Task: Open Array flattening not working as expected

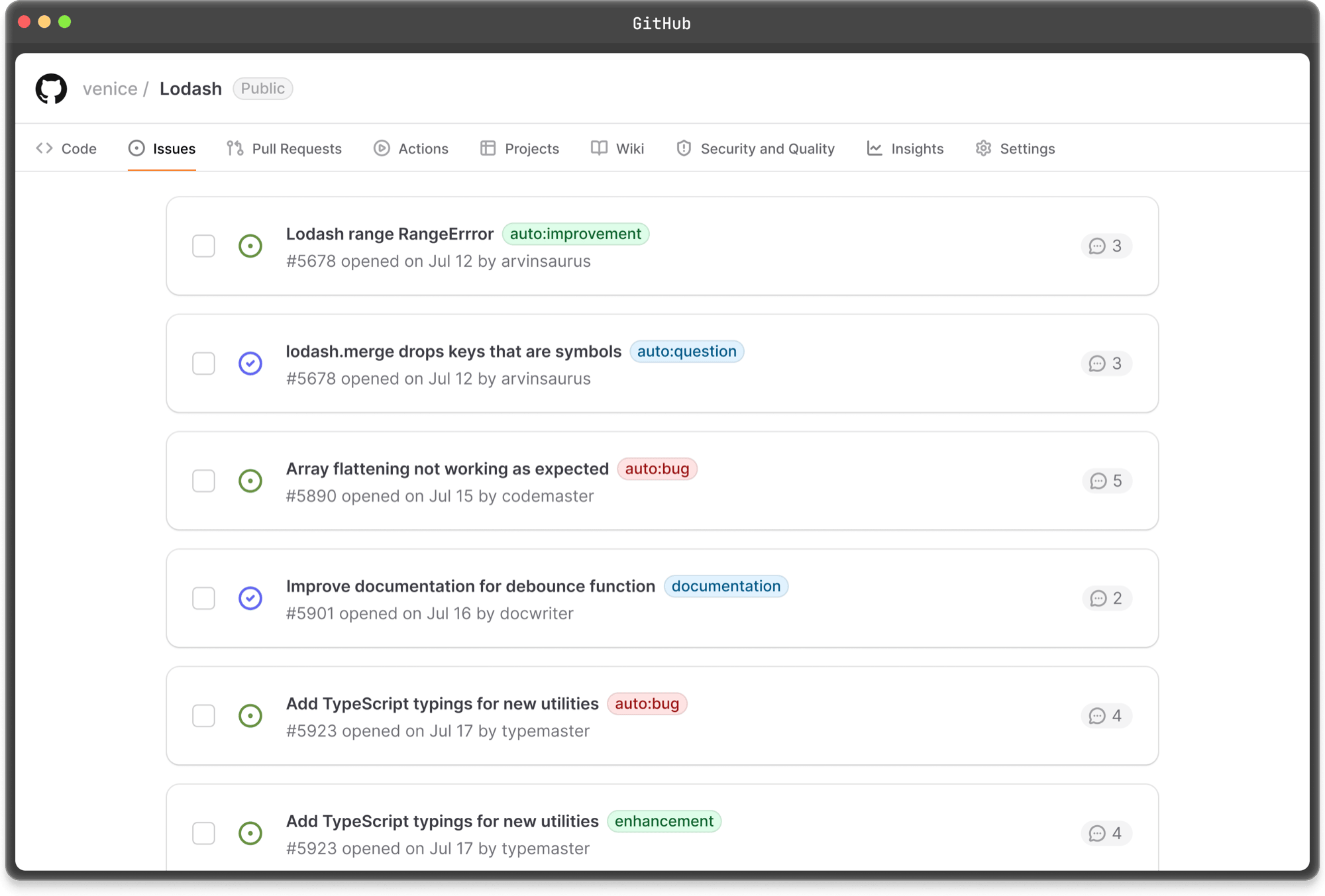Action: tap(447, 469)
